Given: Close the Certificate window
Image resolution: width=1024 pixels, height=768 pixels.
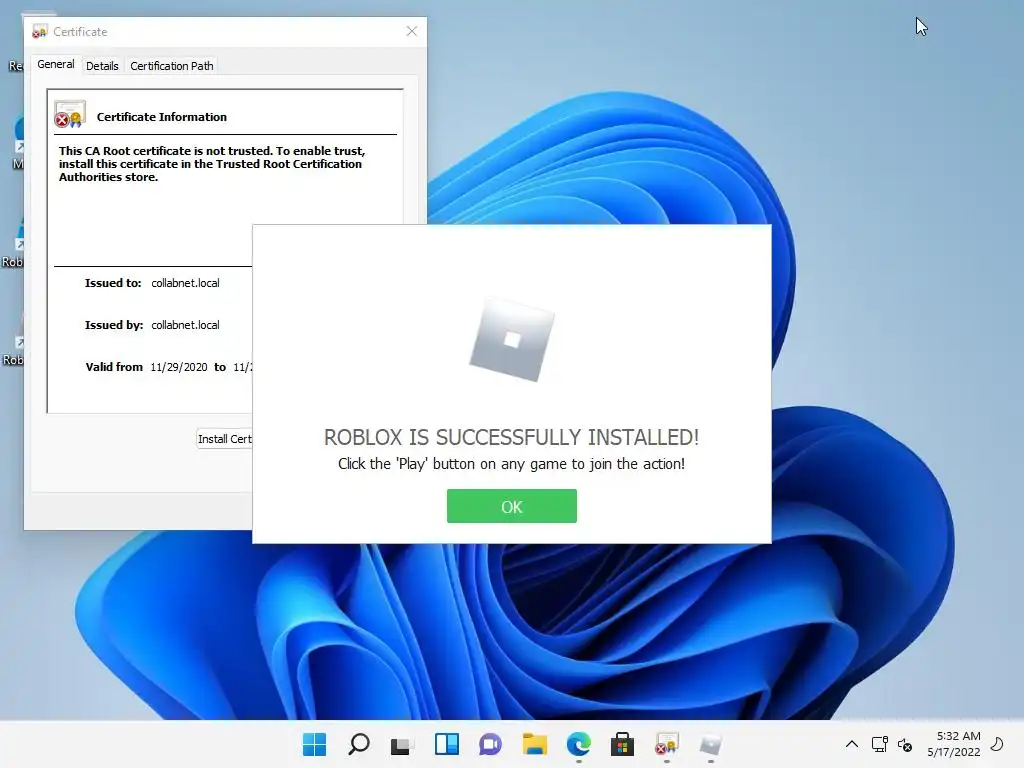Looking at the screenshot, I should point(411,31).
